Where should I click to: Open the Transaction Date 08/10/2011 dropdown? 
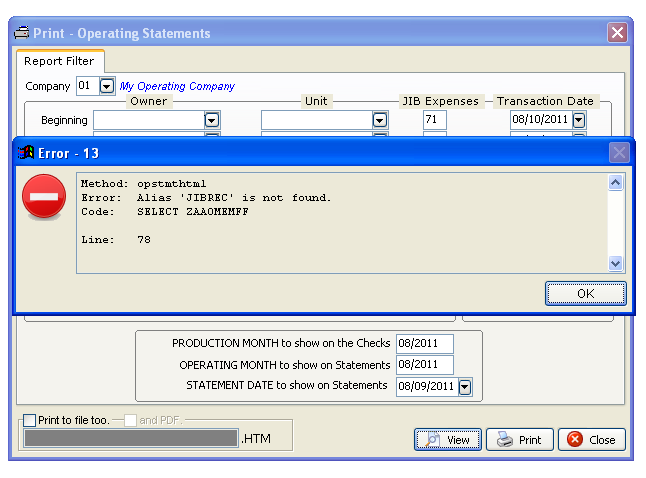[579, 120]
